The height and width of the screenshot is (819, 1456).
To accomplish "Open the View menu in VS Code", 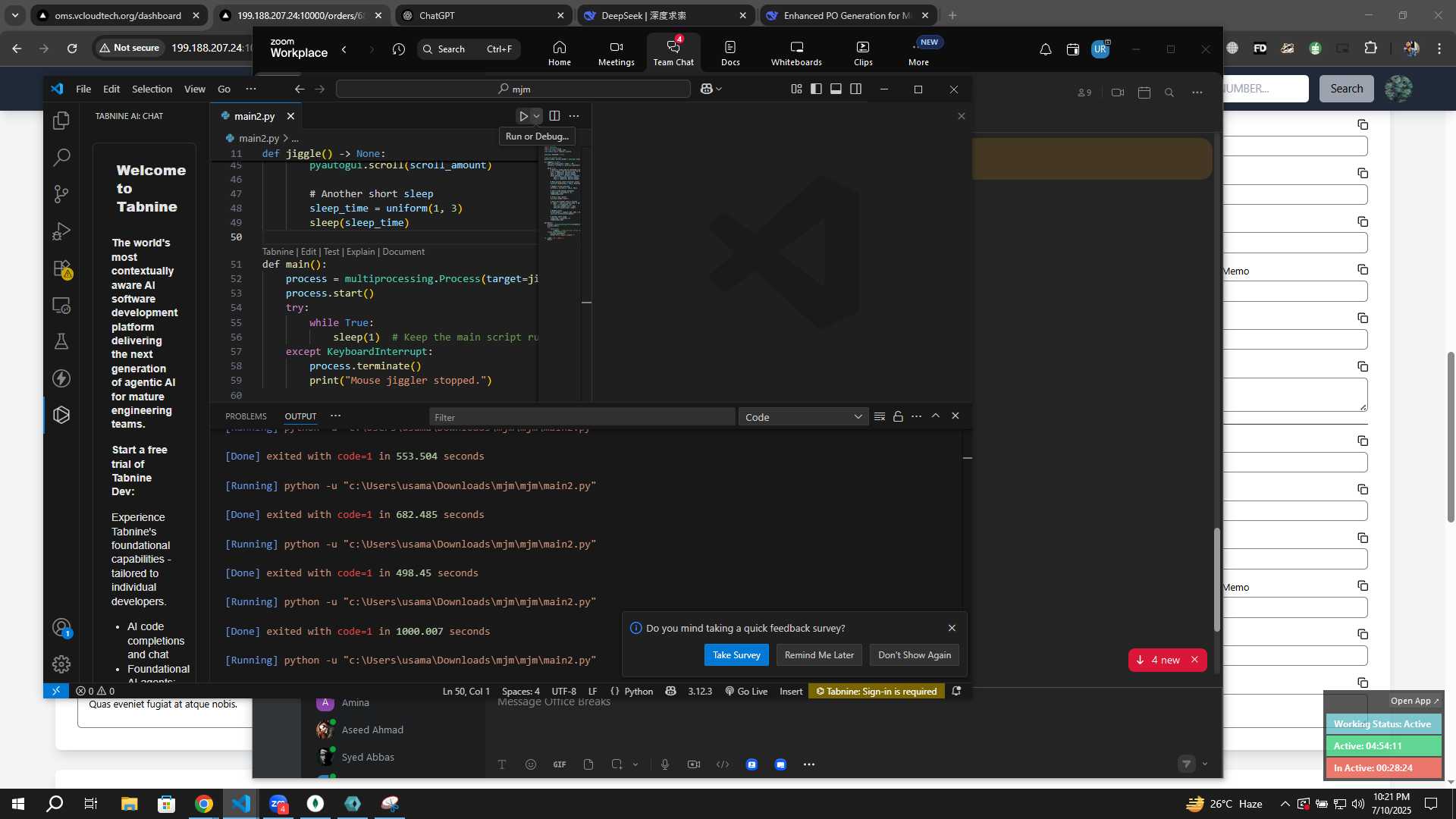I will tap(195, 89).
